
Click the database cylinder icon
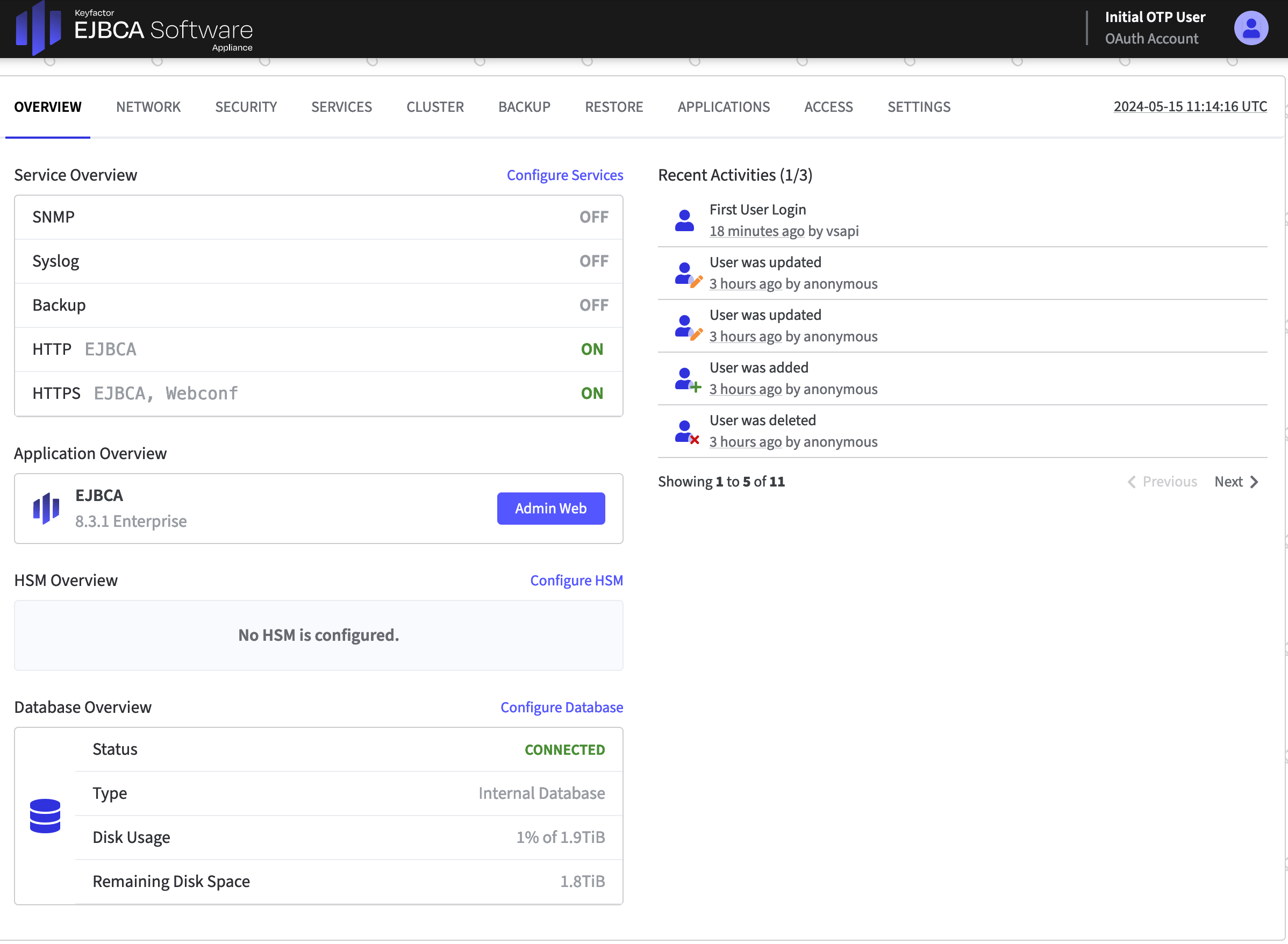tap(45, 816)
